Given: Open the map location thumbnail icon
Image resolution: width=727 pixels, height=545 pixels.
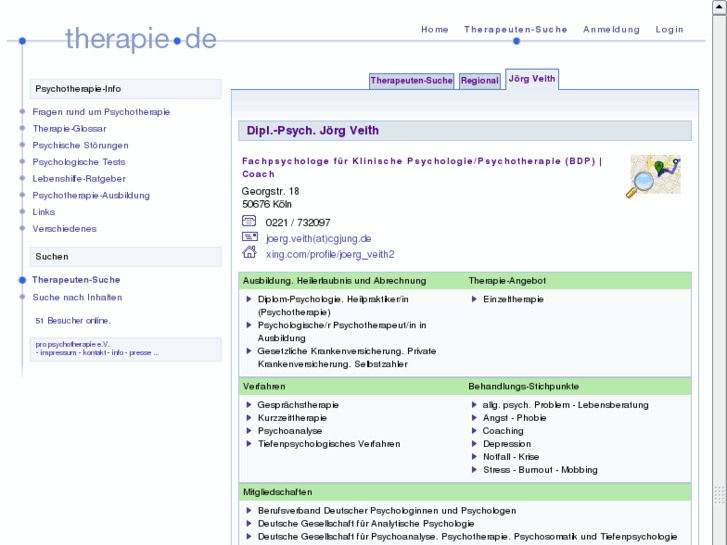Looking at the screenshot, I should click(653, 176).
